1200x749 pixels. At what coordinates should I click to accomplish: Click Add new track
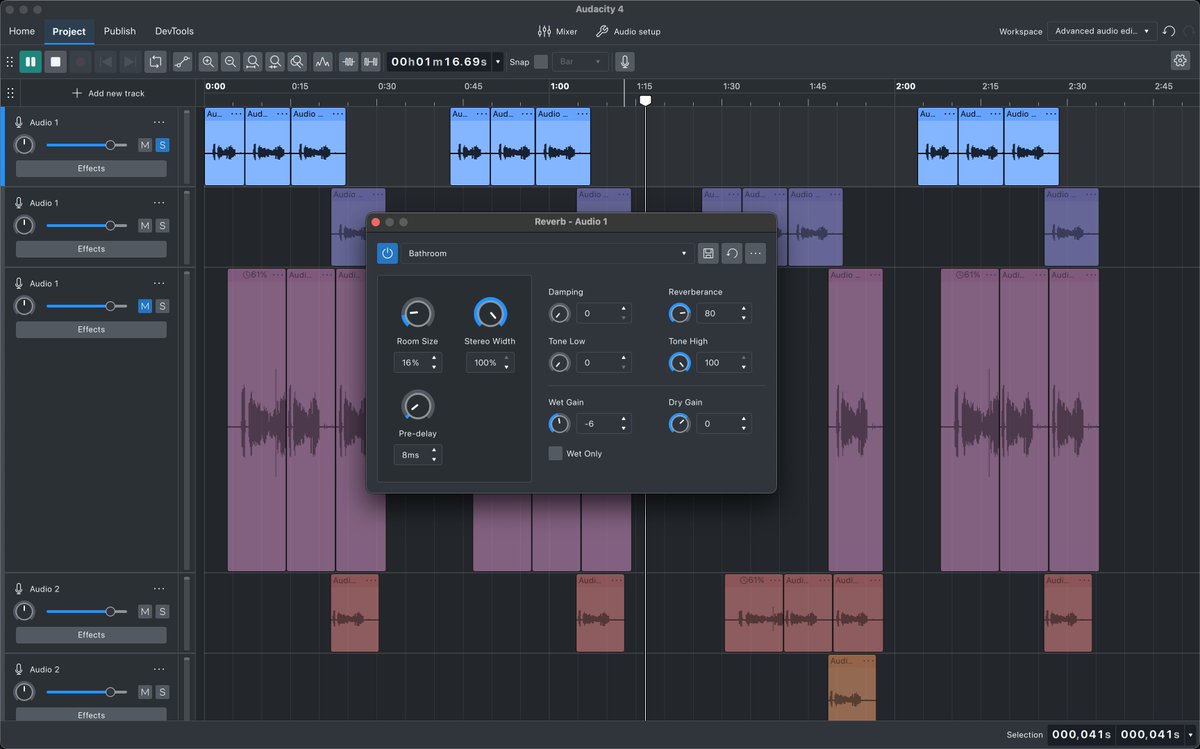point(108,93)
